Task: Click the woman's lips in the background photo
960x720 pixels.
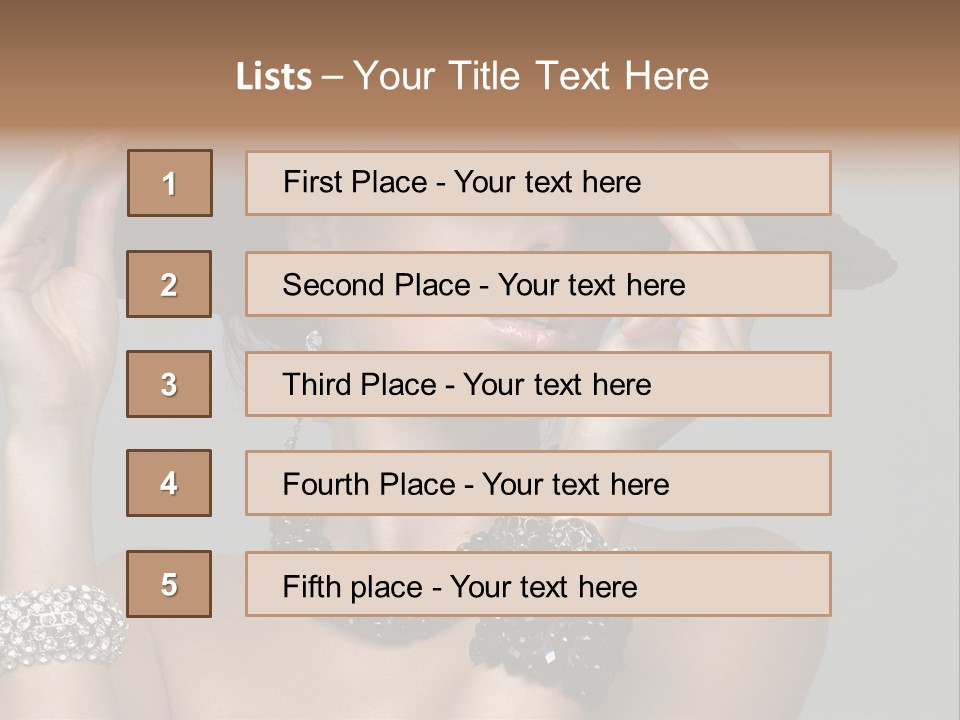Action: point(528,334)
